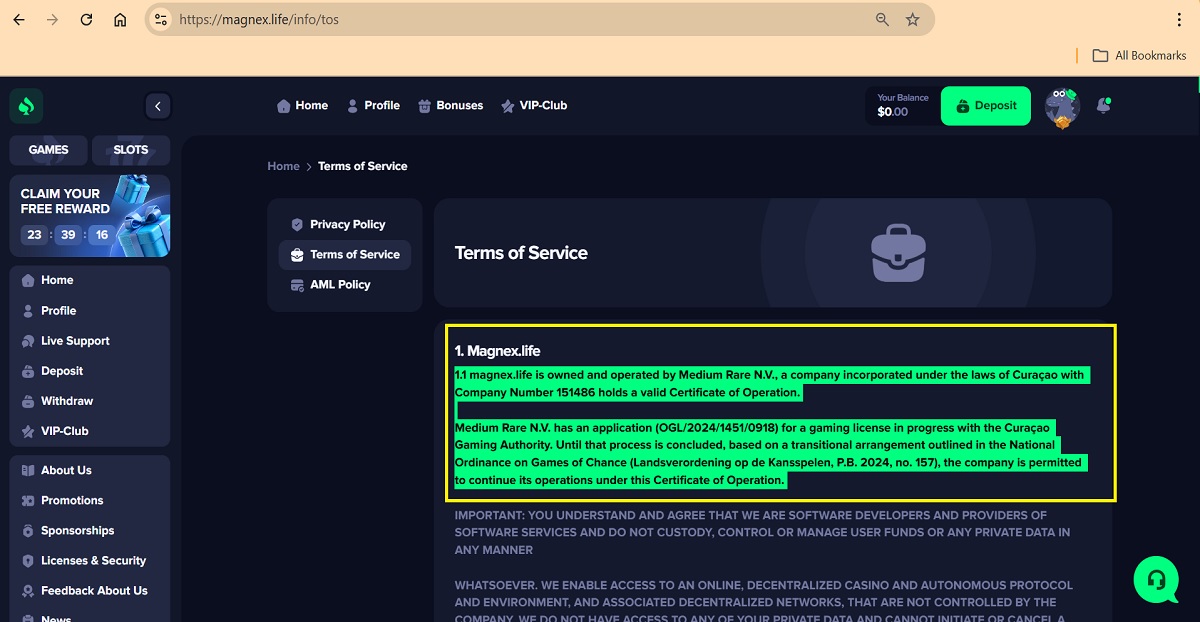Click the green Magnex logo icon
The height and width of the screenshot is (622, 1200).
click(27, 106)
